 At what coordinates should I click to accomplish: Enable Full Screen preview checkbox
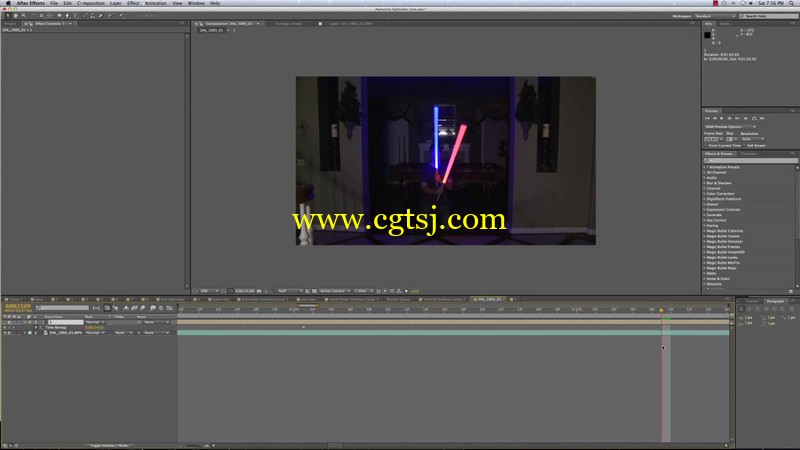(744, 145)
